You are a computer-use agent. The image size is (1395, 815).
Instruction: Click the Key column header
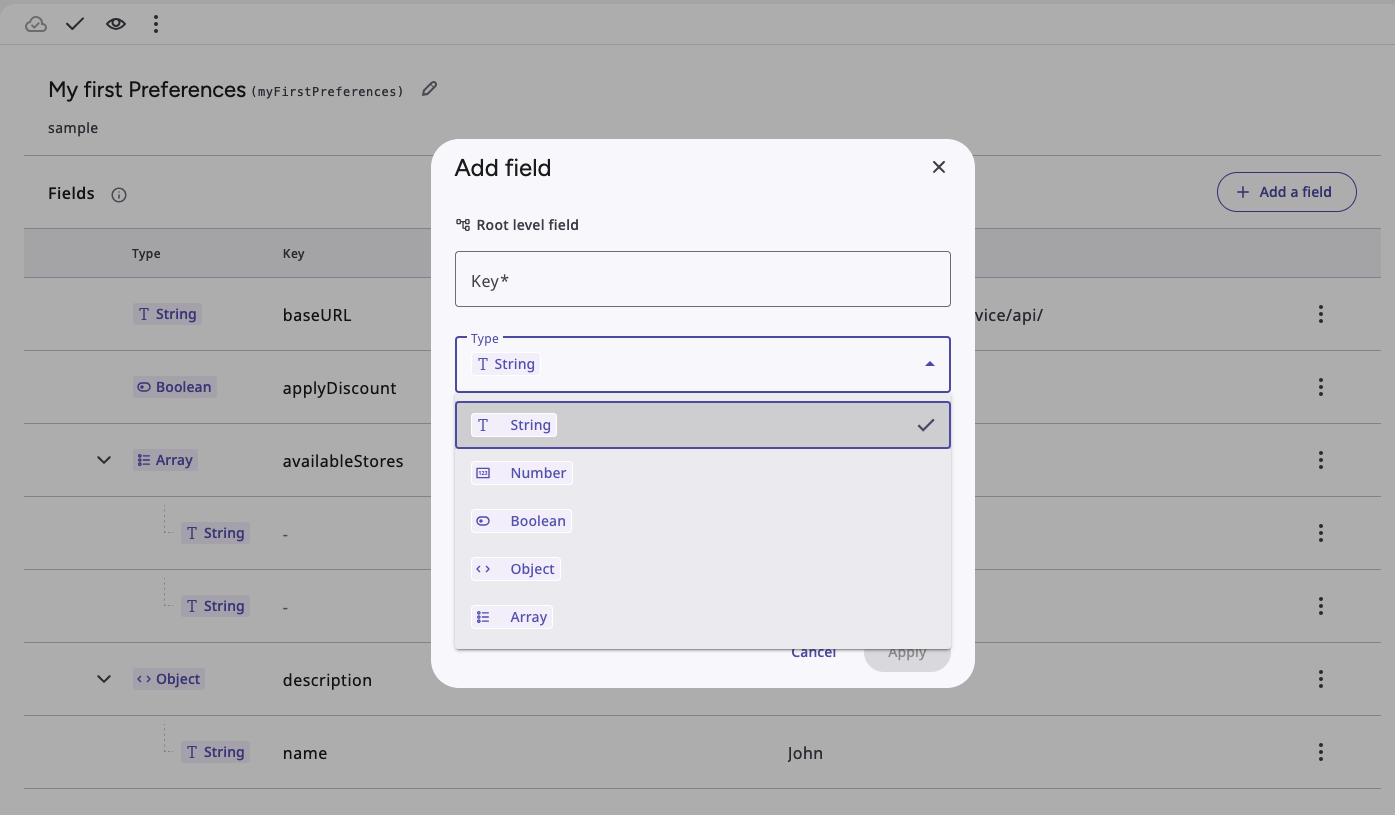pos(293,254)
